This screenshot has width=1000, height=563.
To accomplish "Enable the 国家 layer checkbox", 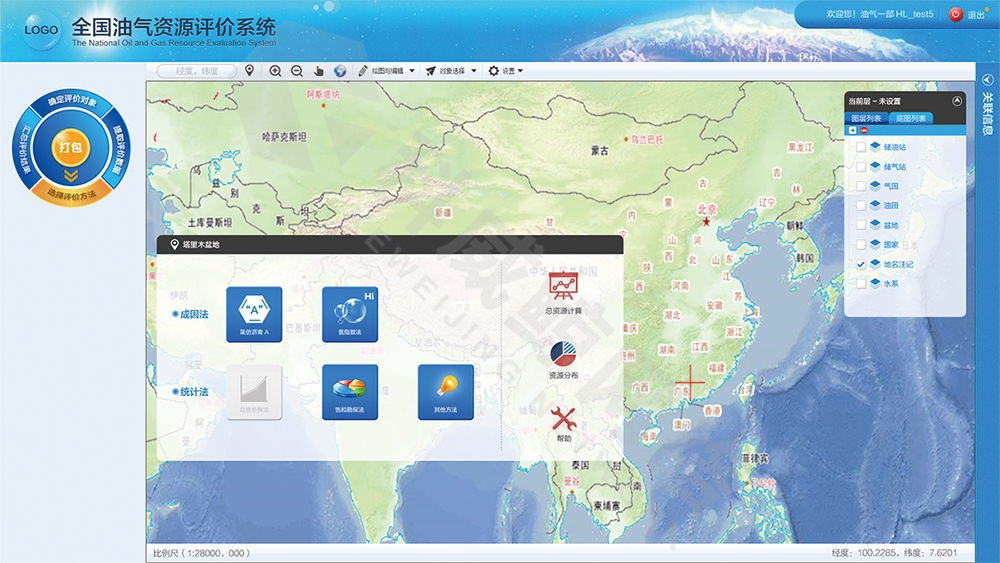I will tap(860, 245).
